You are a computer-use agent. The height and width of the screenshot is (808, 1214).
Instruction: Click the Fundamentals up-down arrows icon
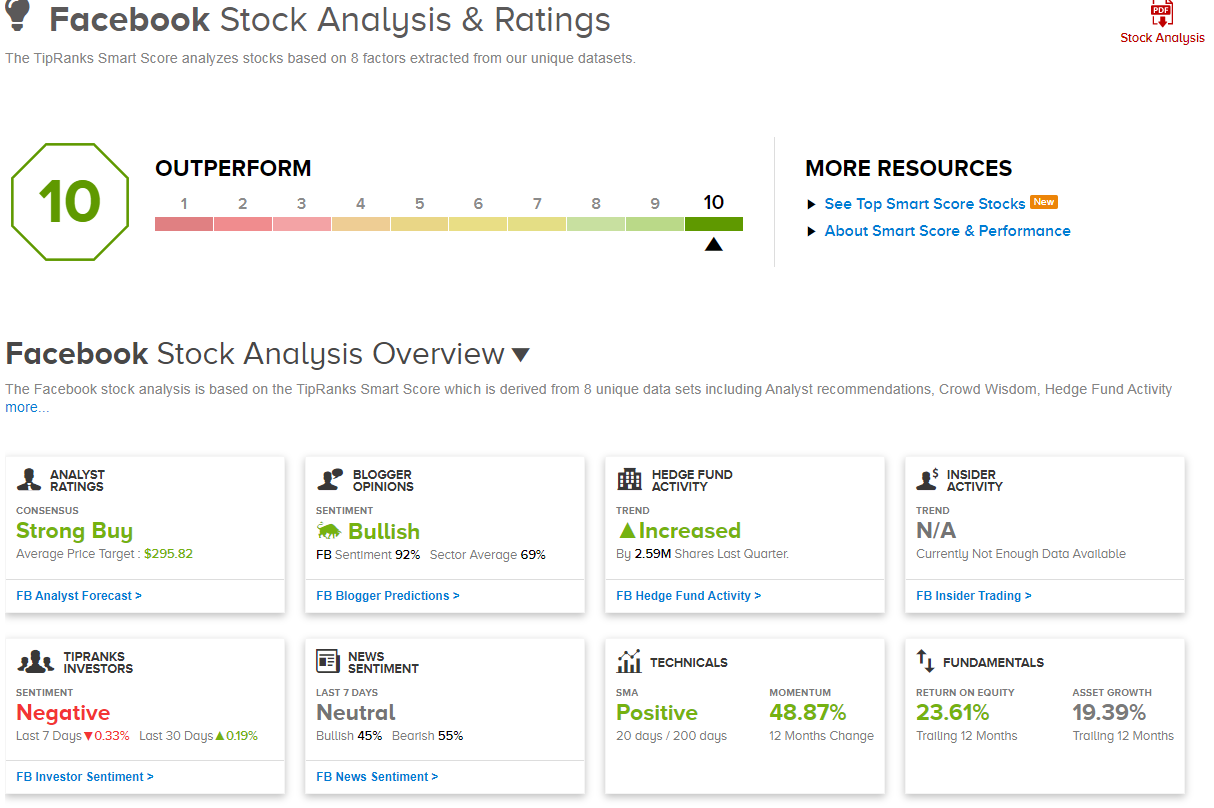(925, 662)
